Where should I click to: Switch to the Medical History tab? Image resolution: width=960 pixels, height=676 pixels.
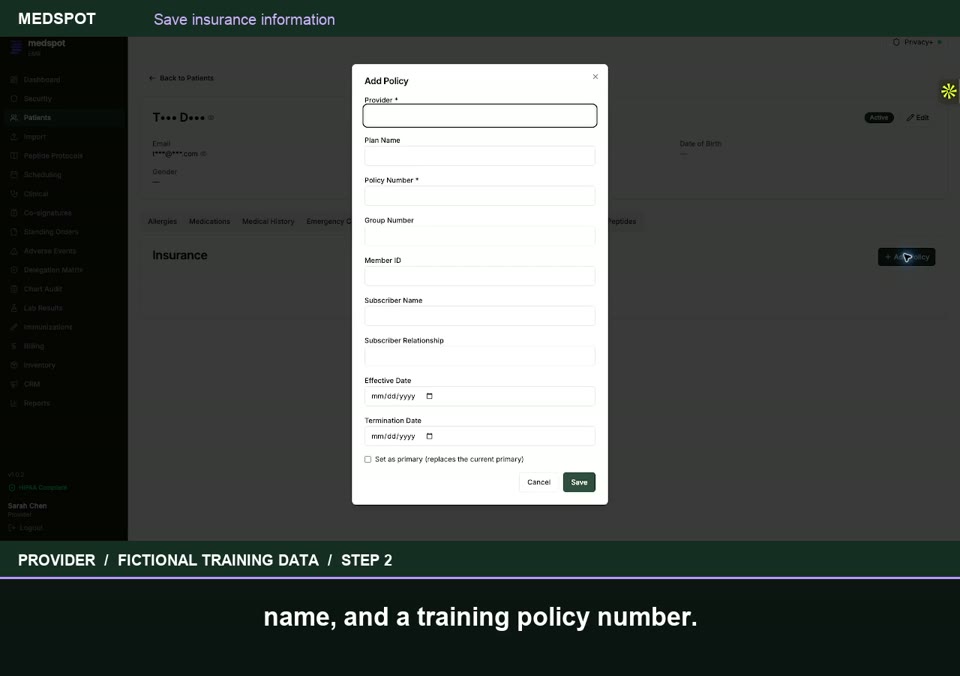268,221
